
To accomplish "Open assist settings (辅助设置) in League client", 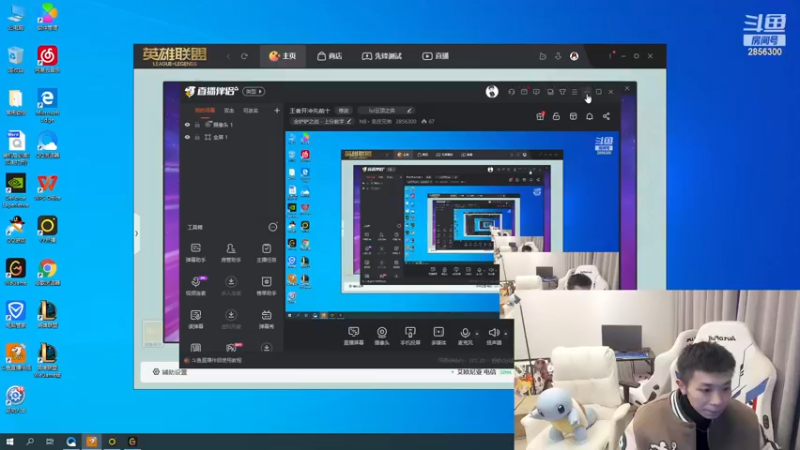I will [x=170, y=372].
